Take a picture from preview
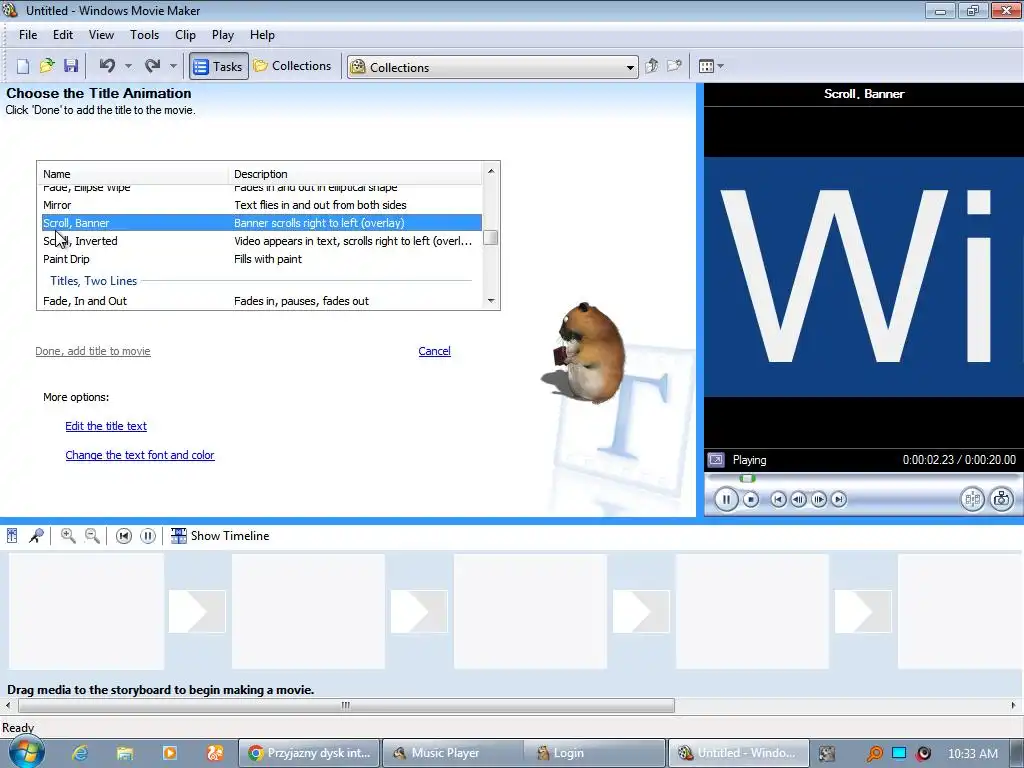Image resolution: width=1024 pixels, height=768 pixels. 1001,500
